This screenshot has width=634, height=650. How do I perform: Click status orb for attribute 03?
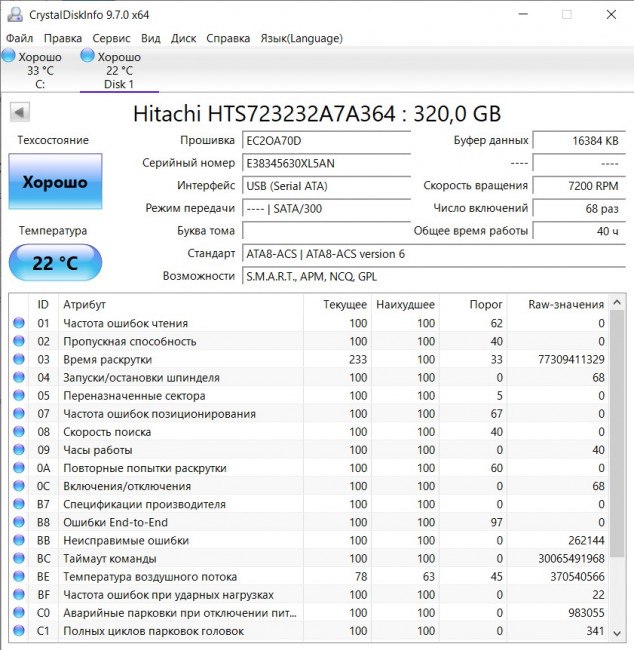[x=19, y=359]
